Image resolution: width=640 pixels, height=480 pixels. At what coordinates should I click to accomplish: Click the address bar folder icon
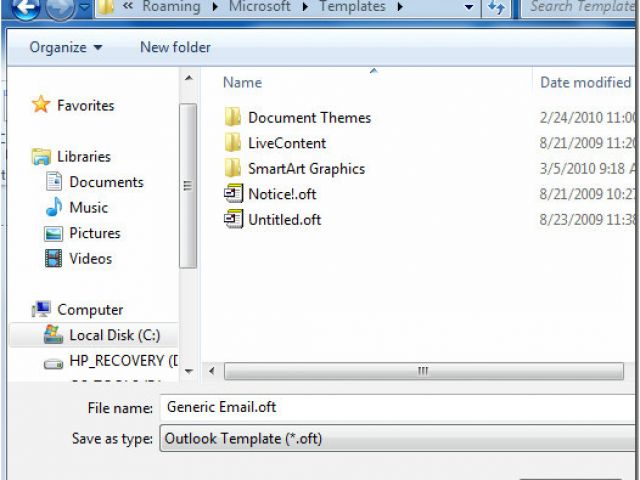[x=106, y=7]
